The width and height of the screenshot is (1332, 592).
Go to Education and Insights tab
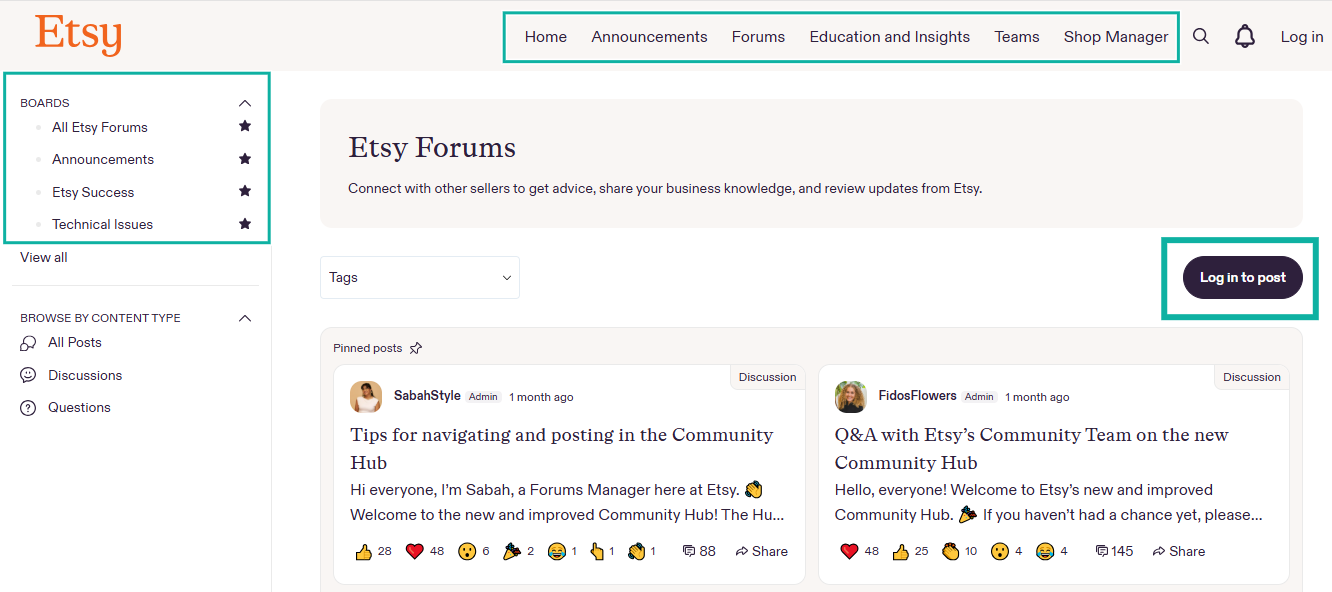click(x=889, y=36)
